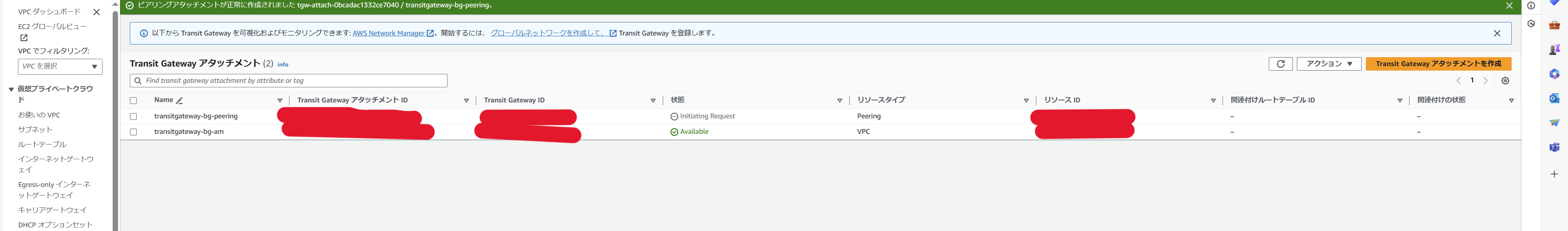The width and height of the screenshot is (1568, 231).
Task: Open the EC2 グローバルビュー external link icon
Action: pyautogui.click(x=24, y=38)
